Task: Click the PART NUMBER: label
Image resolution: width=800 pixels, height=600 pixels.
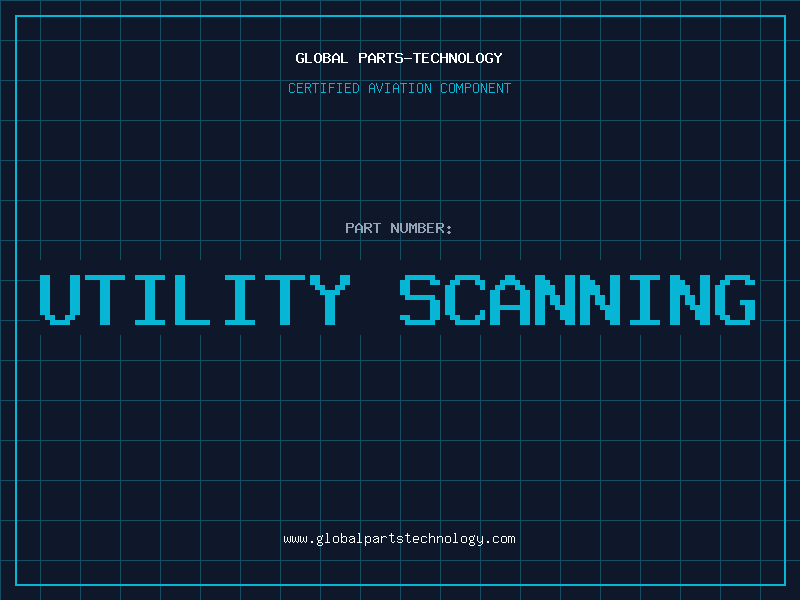Action: tap(399, 228)
